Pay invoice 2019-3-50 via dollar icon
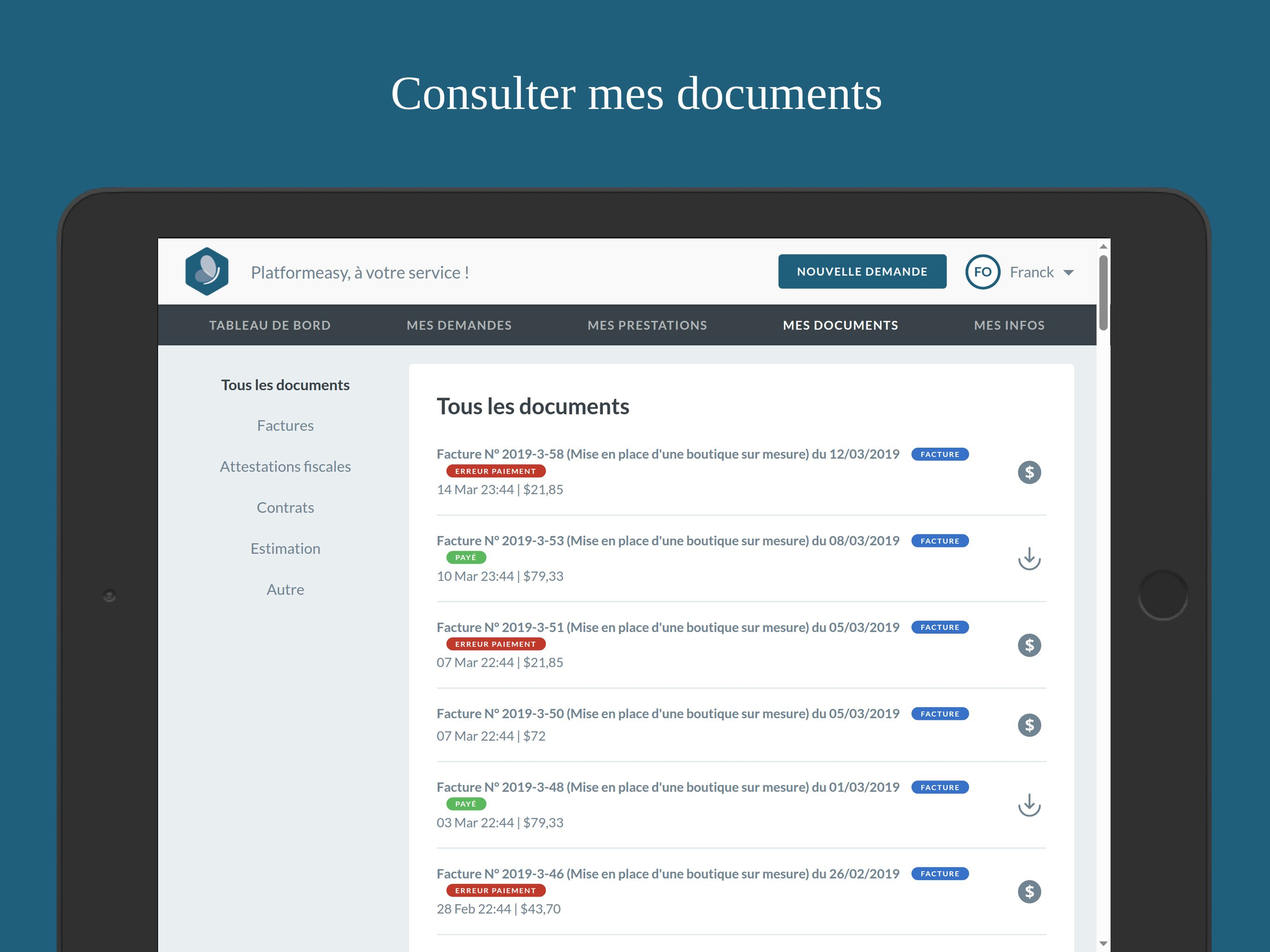The width and height of the screenshot is (1270, 952). tap(1029, 725)
